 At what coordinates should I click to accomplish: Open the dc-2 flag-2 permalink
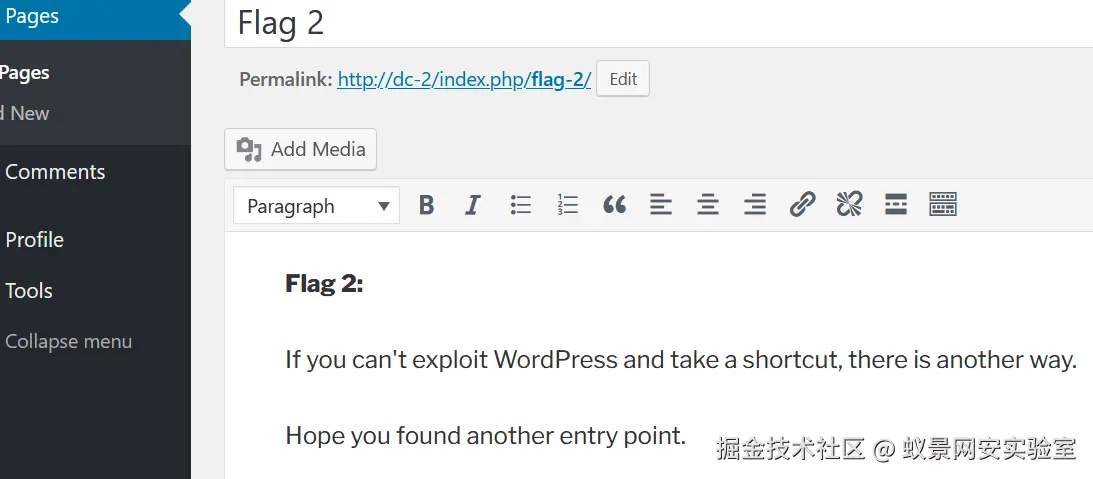coord(464,79)
